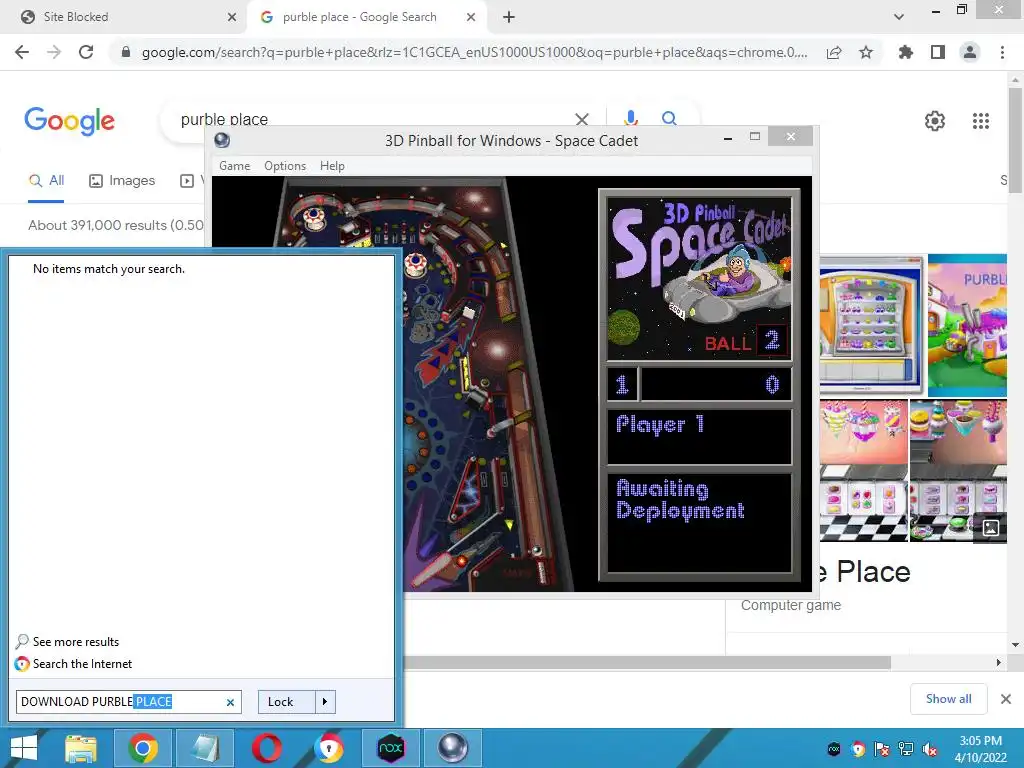This screenshot has height=768, width=1024.
Task: Click the Chrome address bar URL
Action: coord(474,52)
